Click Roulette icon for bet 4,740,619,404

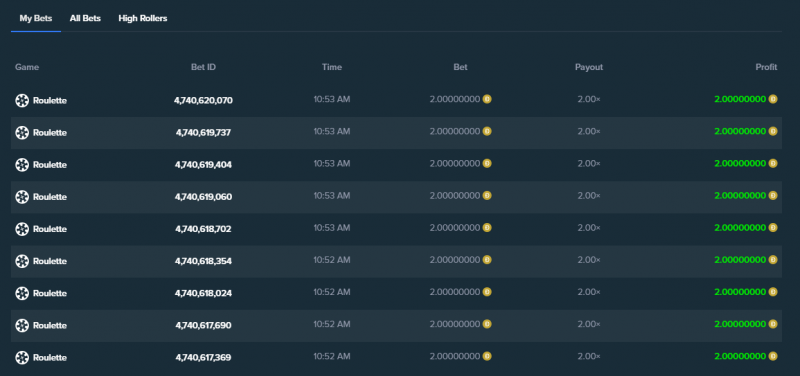click(x=22, y=165)
